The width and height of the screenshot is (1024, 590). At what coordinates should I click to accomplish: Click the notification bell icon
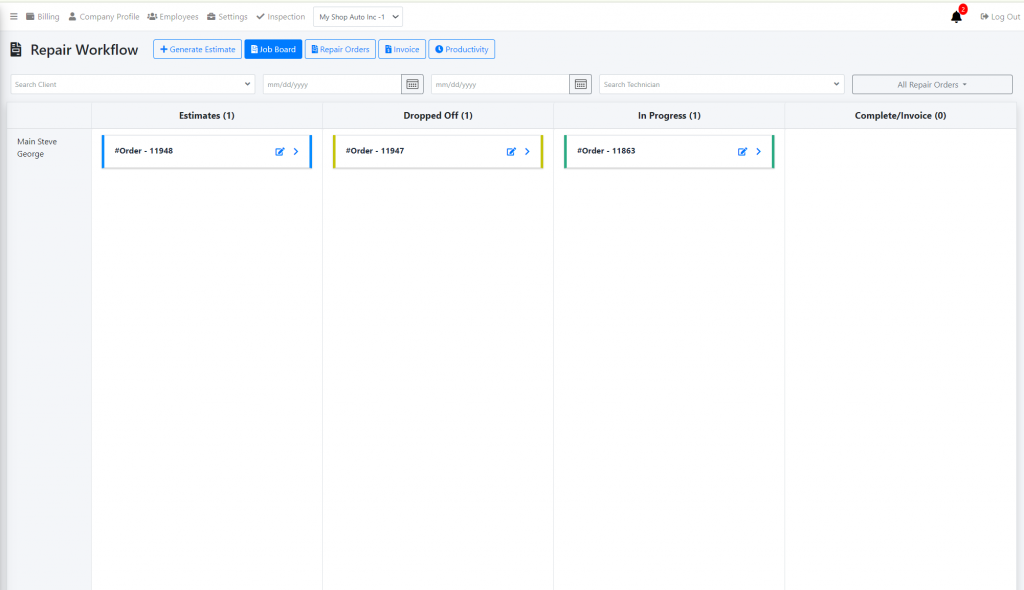[956, 17]
